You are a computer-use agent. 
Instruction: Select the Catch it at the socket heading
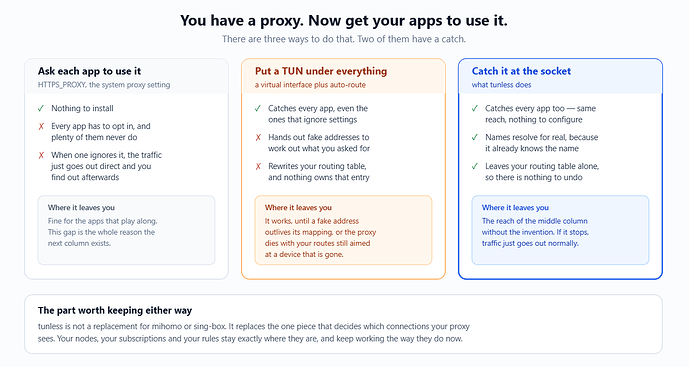click(x=521, y=71)
